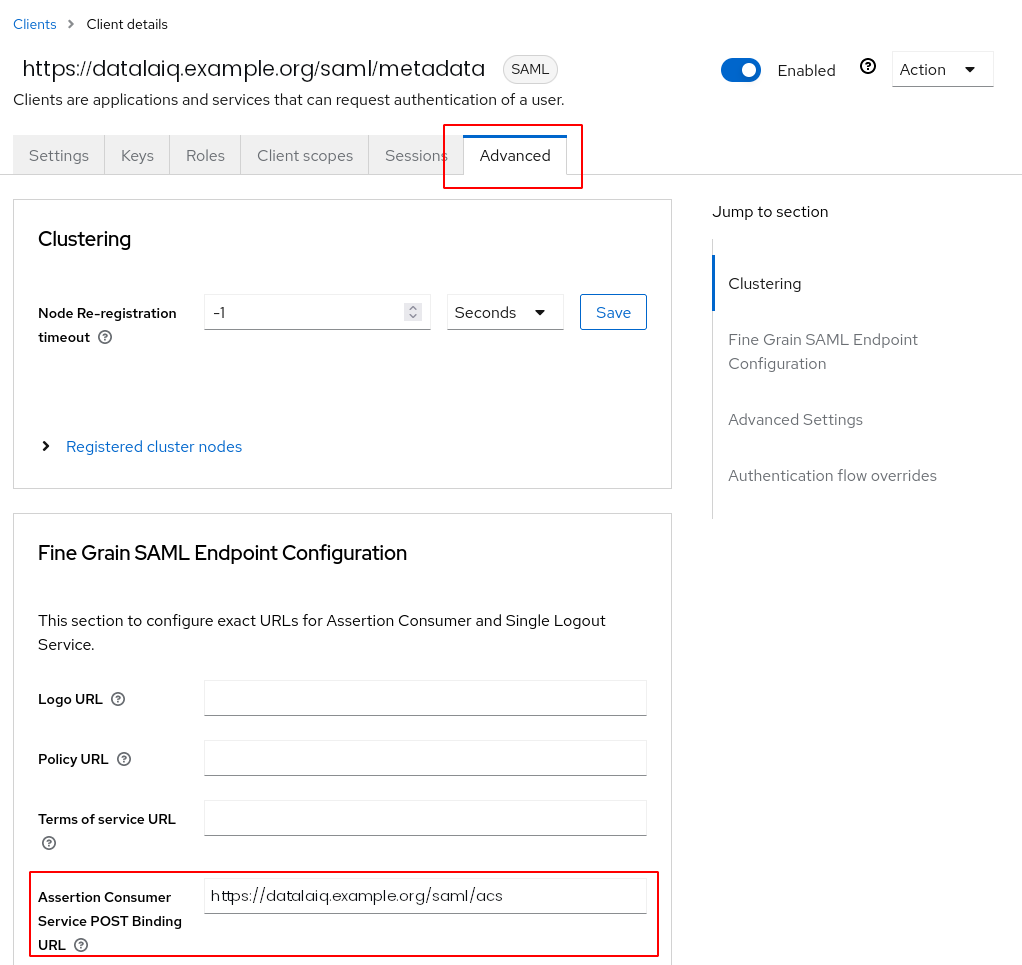Show help for Policy URL field
This screenshot has height=965, width=1022.
click(x=124, y=759)
